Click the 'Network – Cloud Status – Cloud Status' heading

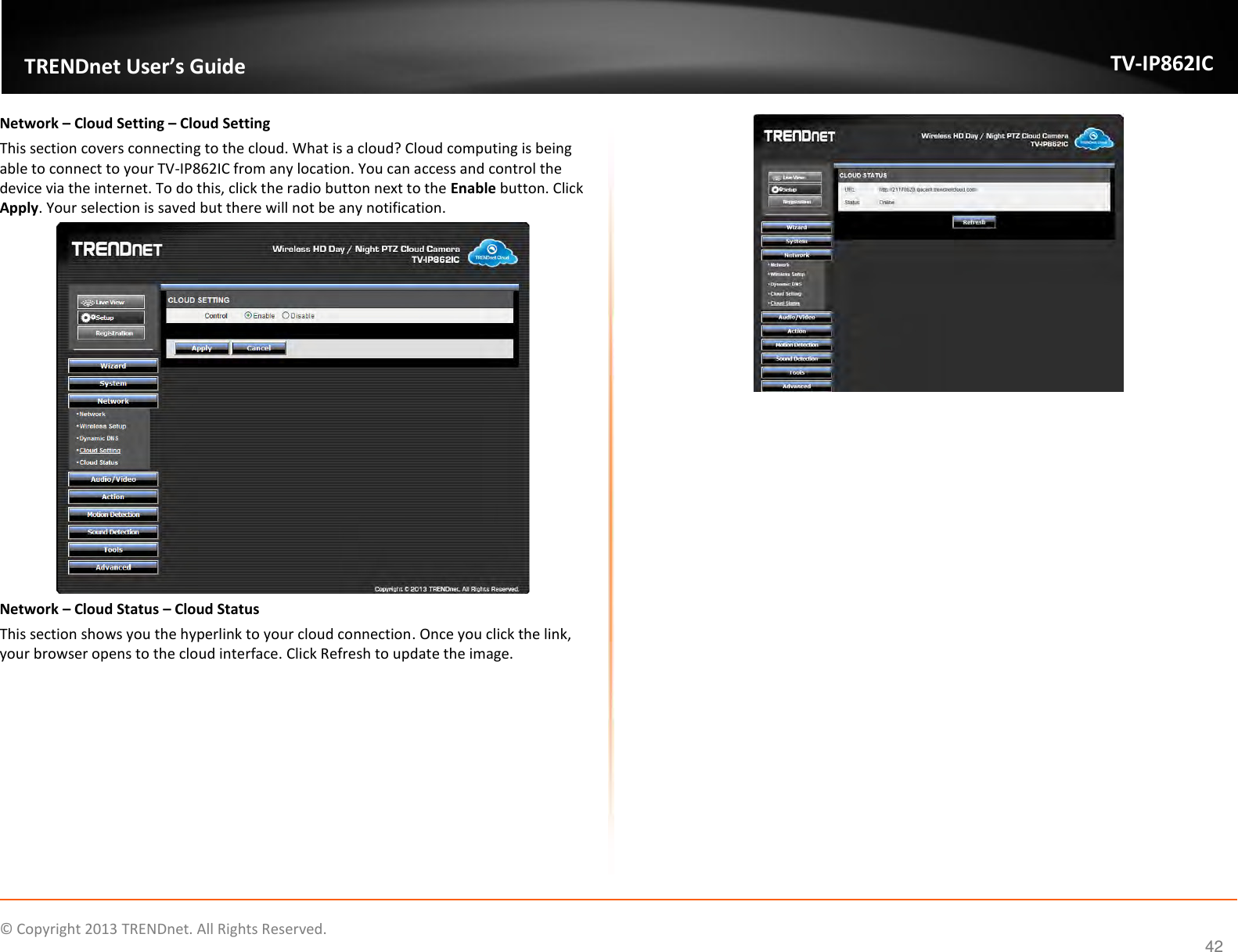pyautogui.click(x=130, y=609)
